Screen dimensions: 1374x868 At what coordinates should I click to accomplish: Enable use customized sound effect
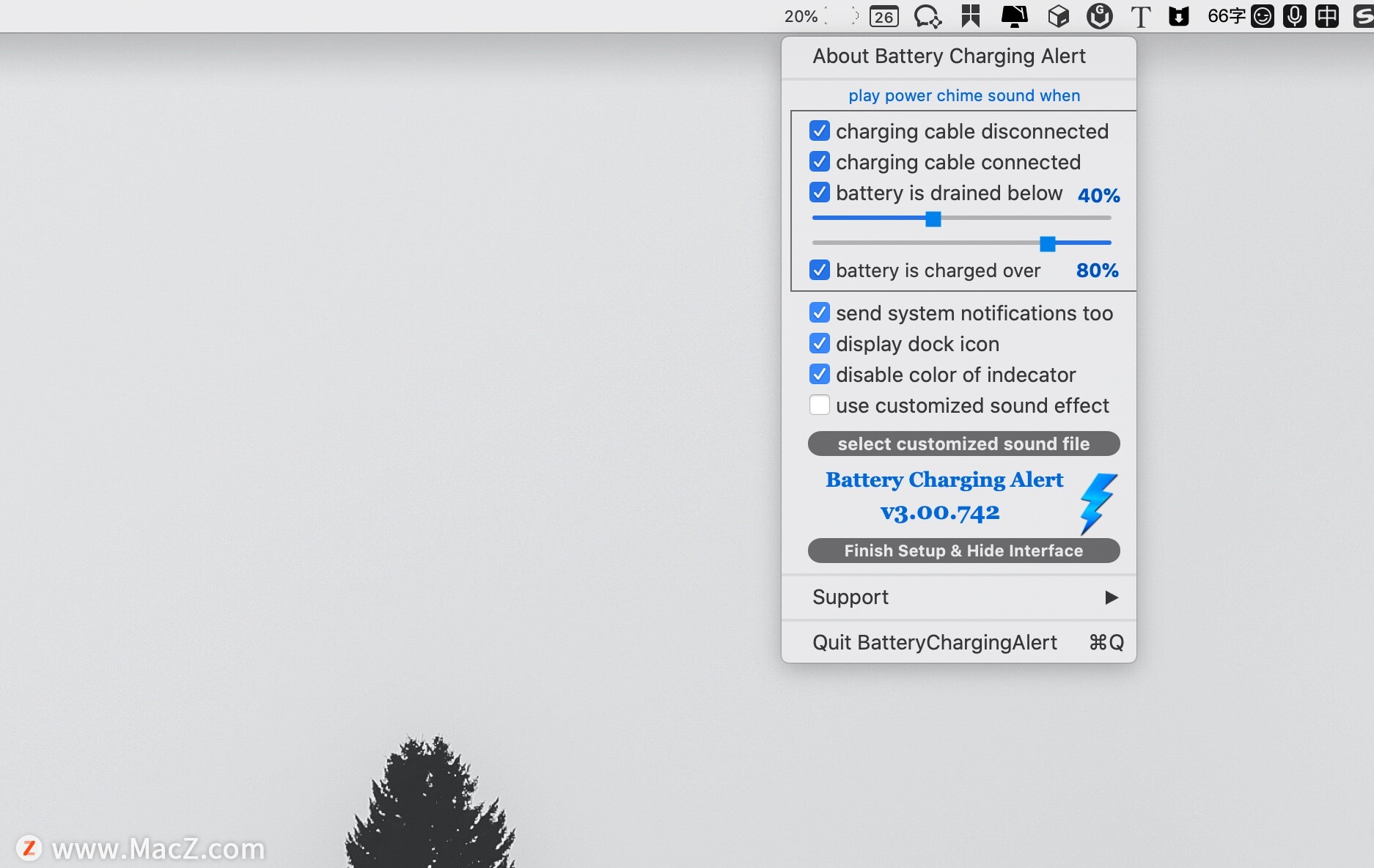820,405
